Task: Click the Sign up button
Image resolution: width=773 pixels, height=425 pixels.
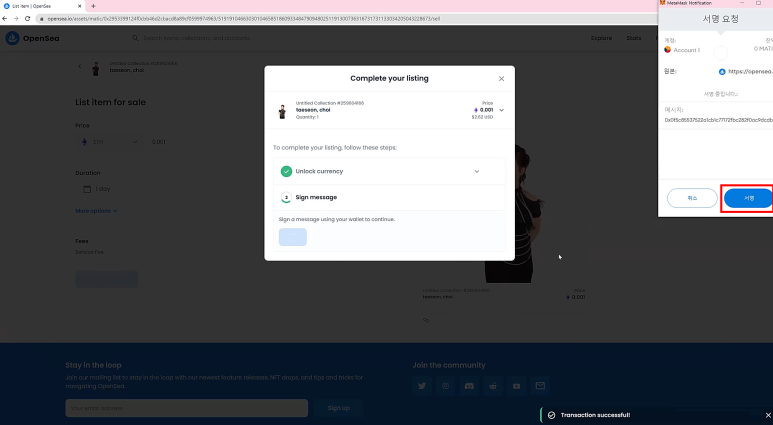Action: [x=339, y=408]
